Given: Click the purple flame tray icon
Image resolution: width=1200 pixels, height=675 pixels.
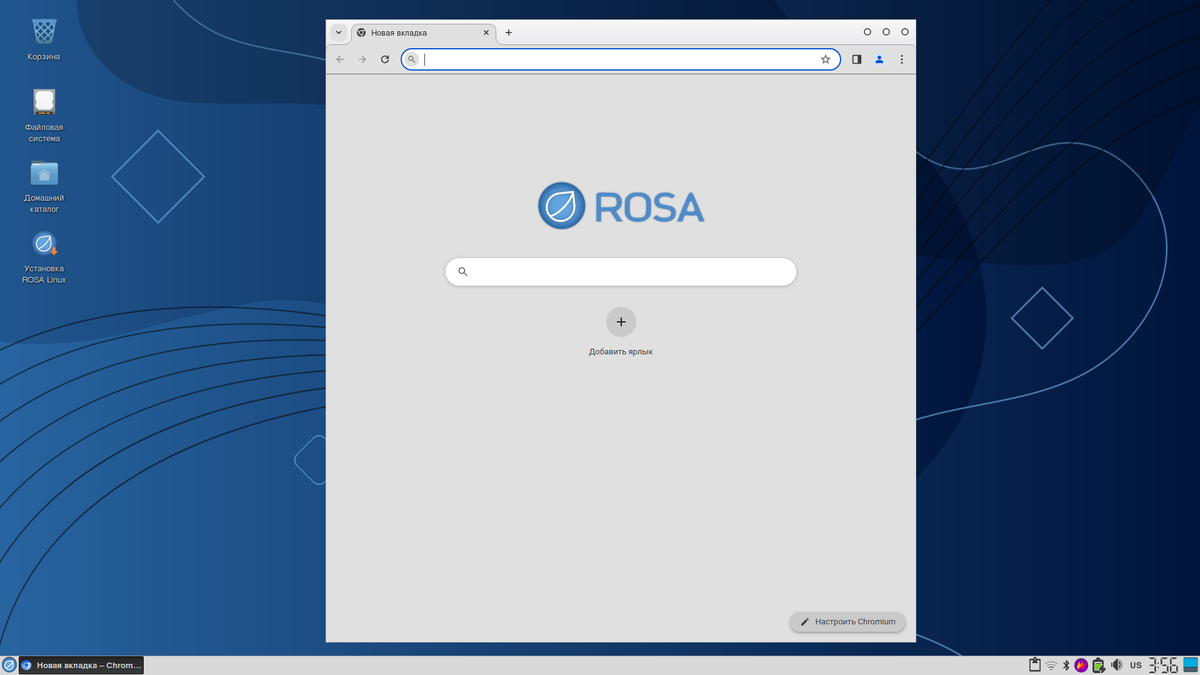Looking at the screenshot, I should coord(1081,665).
